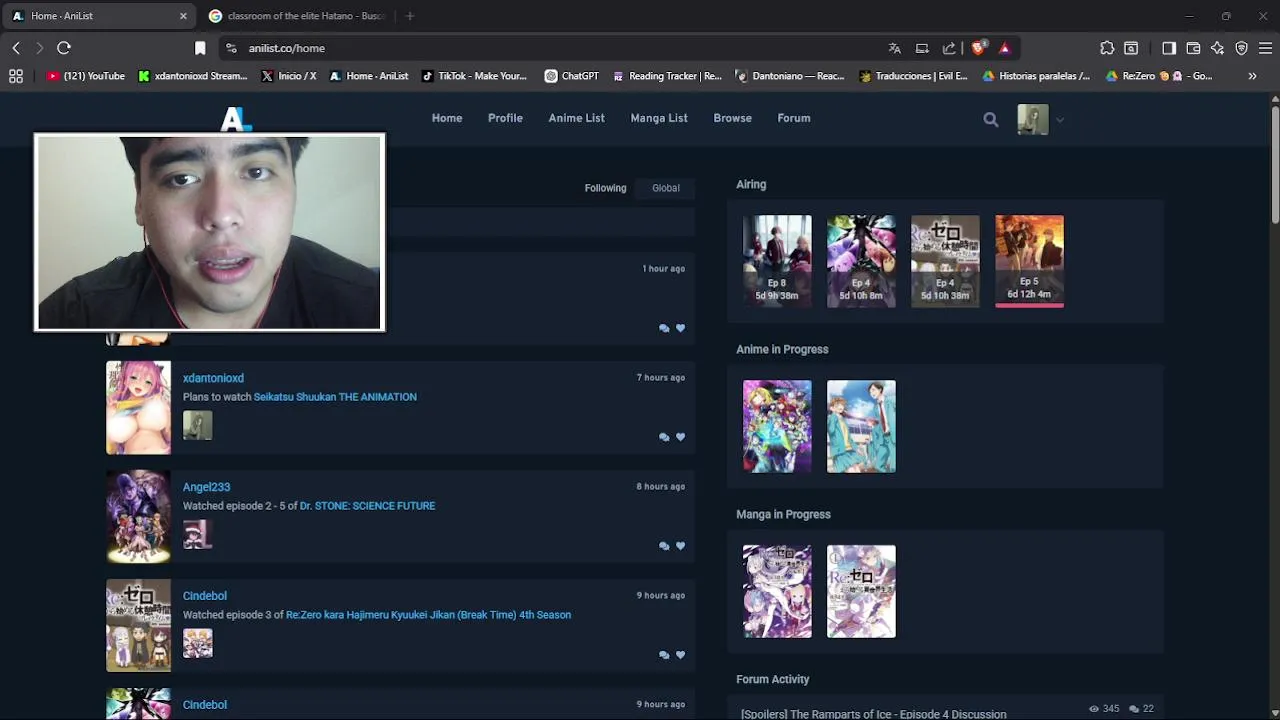Open the browser hamburger menu
Viewport: 1280px width, 720px height.
click(1265, 48)
